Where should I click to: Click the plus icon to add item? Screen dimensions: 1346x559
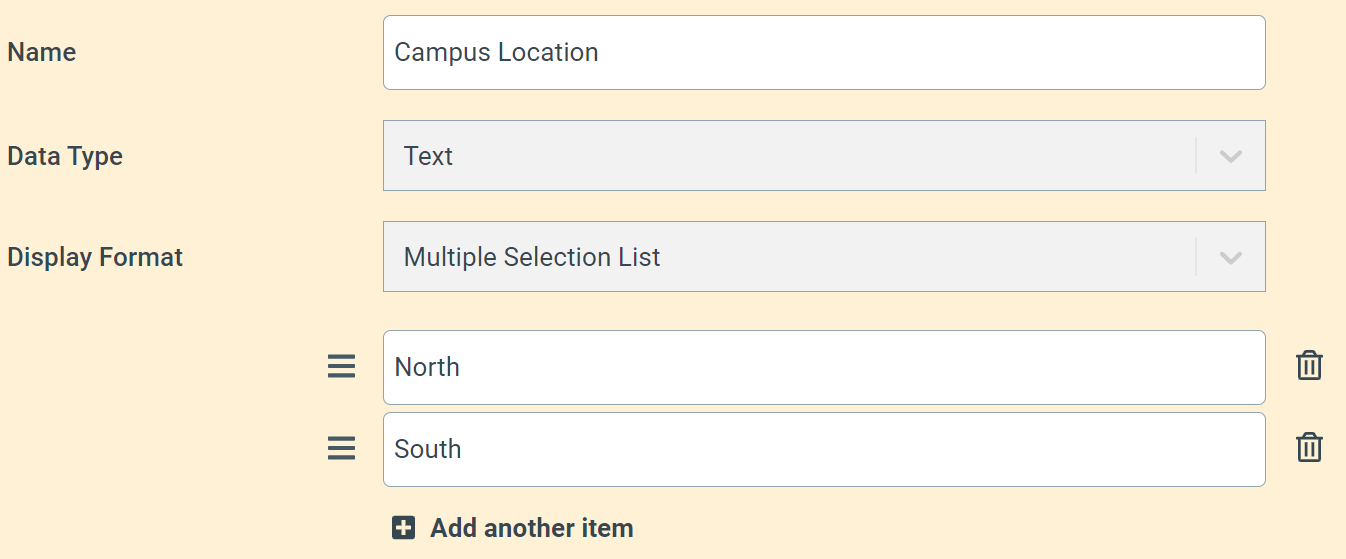coord(403,528)
